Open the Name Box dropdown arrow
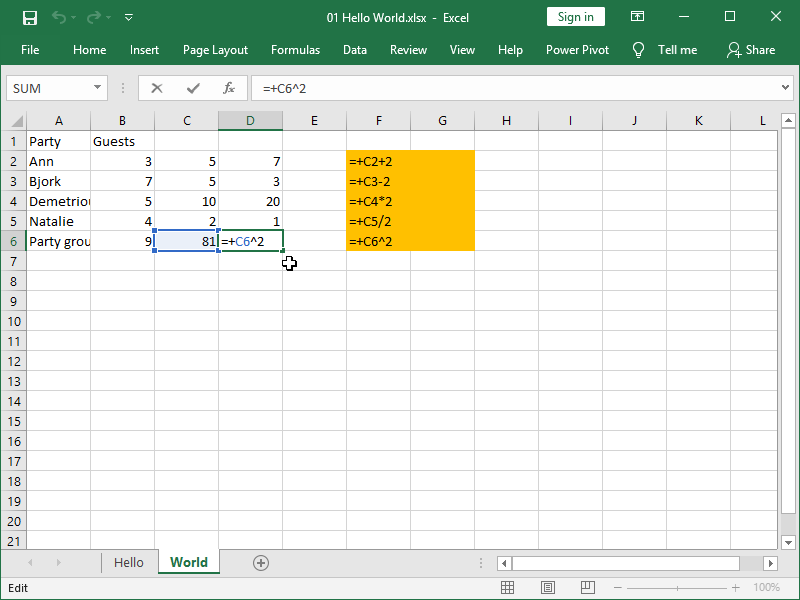Image resolution: width=800 pixels, height=600 pixels. [98, 88]
